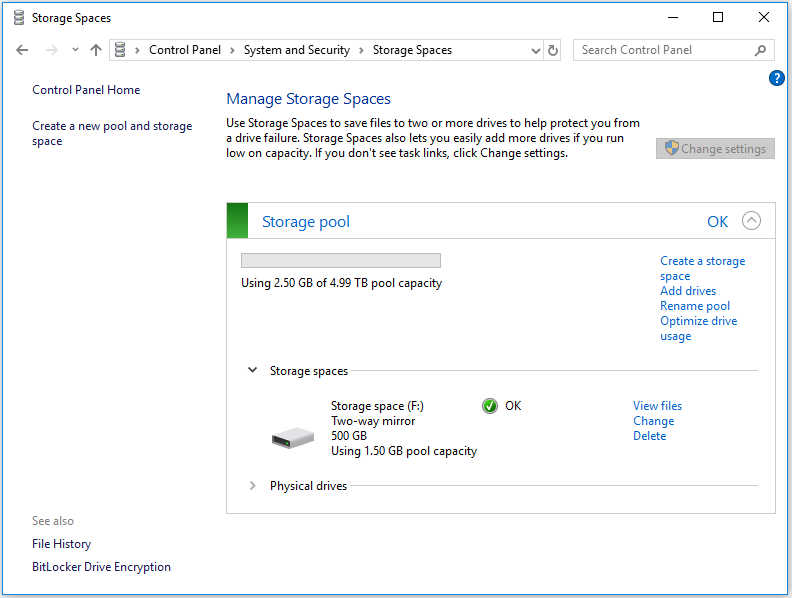Refresh the Storage Spaces page
792x598 pixels.
(x=553, y=51)
